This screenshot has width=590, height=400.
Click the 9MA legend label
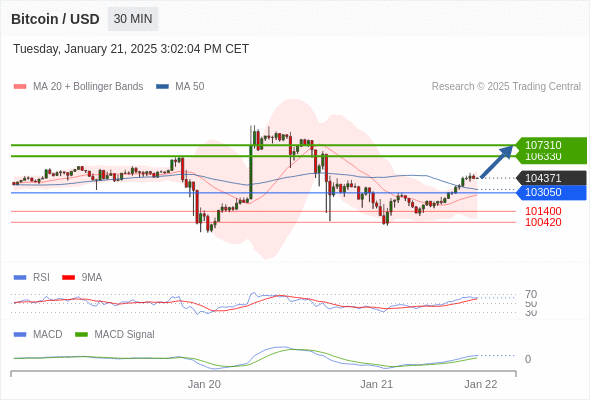[x=92, y=278]
